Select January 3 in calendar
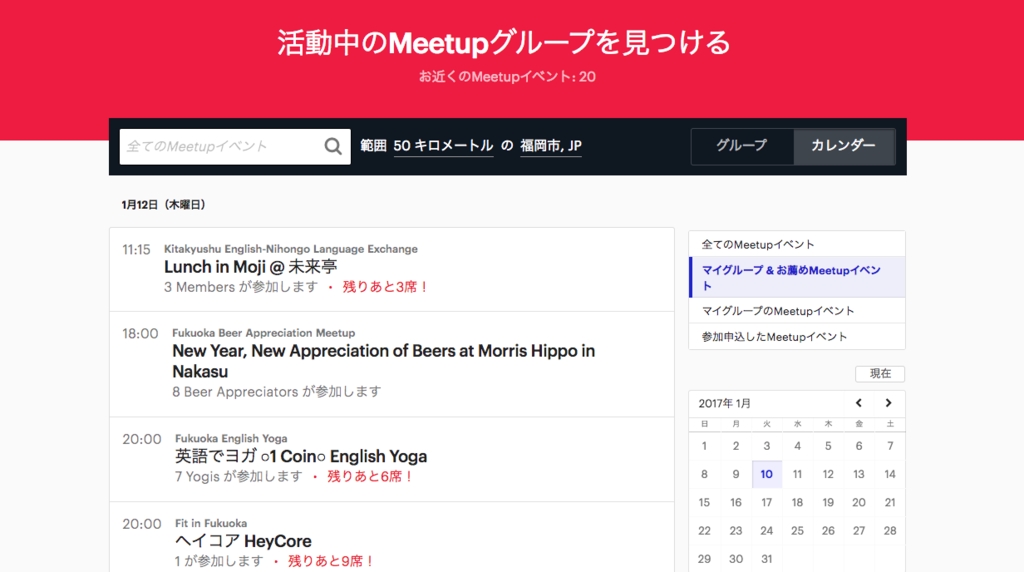This screenshot has height=572, width=1024. coord(767,446)
